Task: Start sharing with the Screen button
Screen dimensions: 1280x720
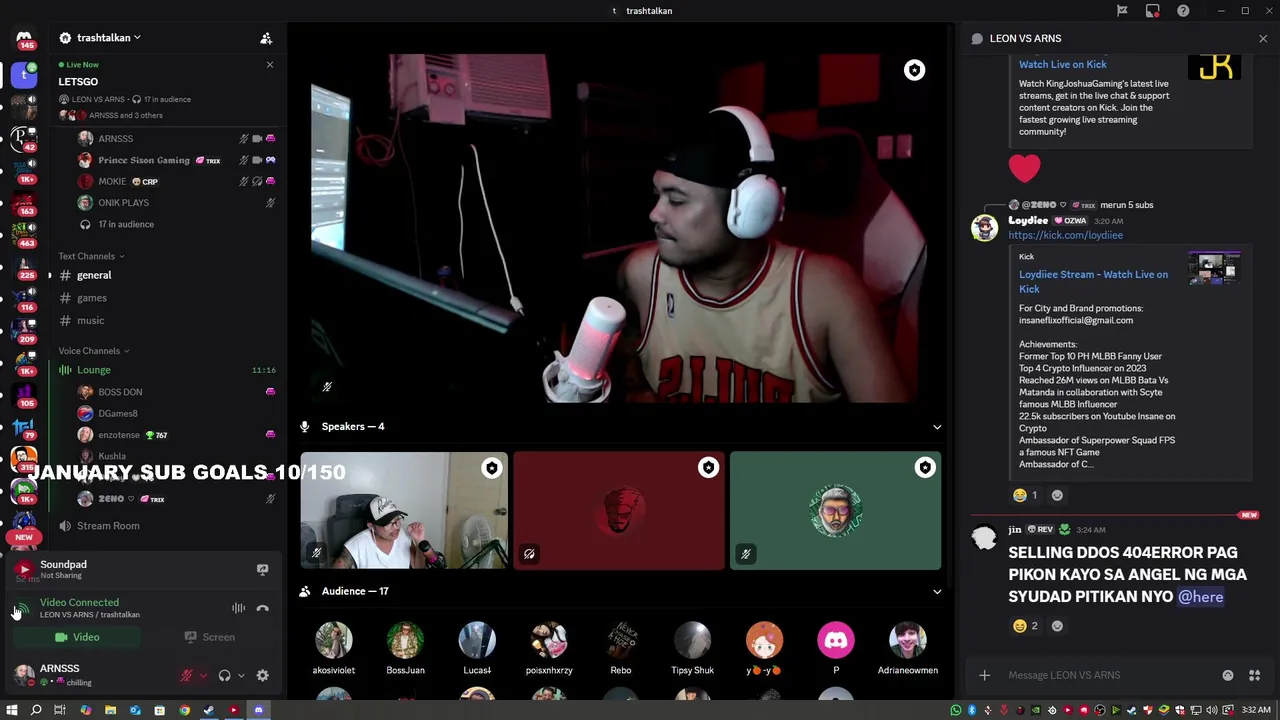Action: click(210, 638)
